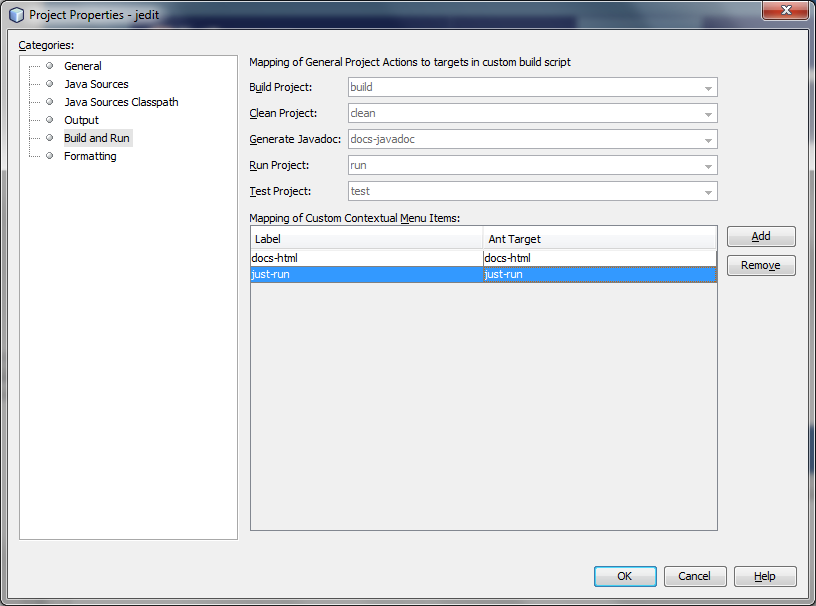Go to the Output category
This screenshot has height=606, width=816.
(x=81, y=120)
